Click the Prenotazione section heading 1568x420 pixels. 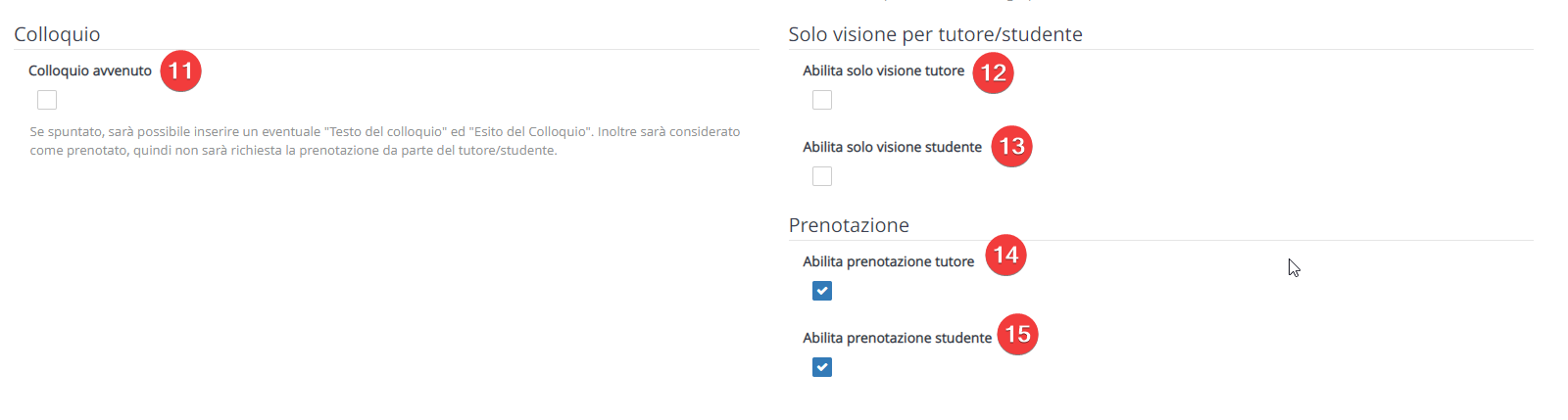(849, 225)
